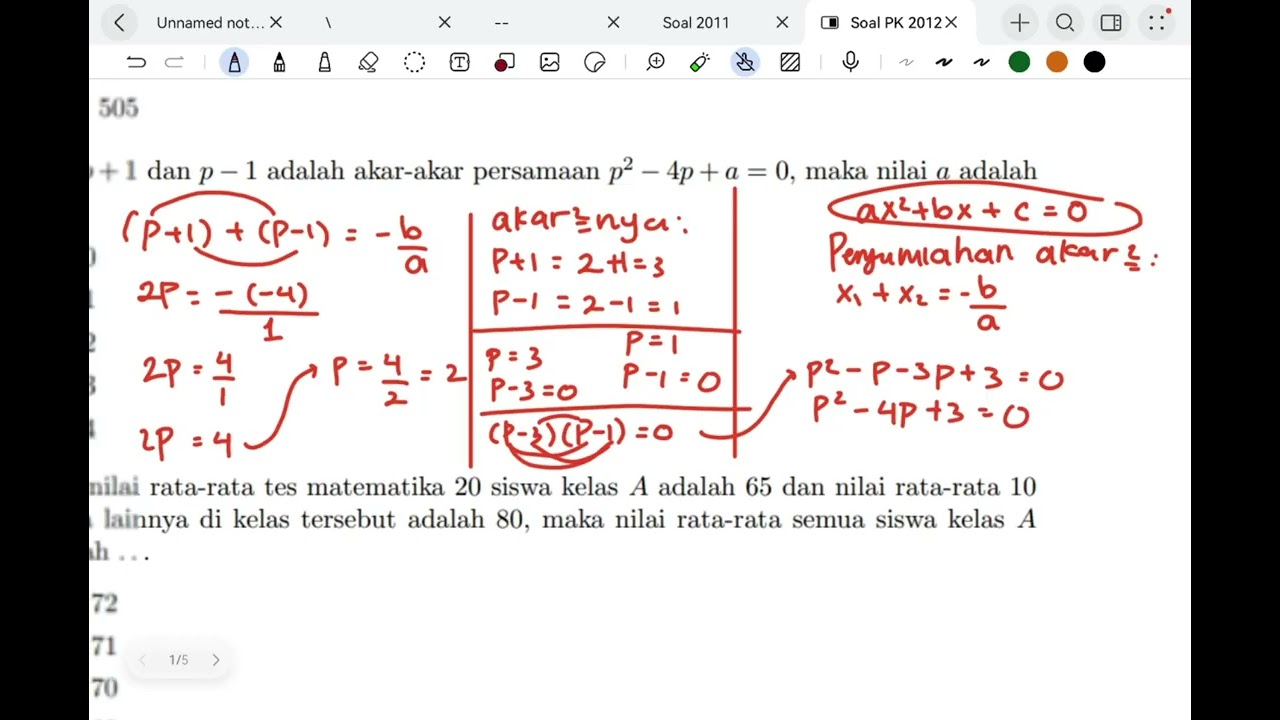Close the Soal 2011 tab
Viewport: 1280px width, 720px height.
click(783, 22)
